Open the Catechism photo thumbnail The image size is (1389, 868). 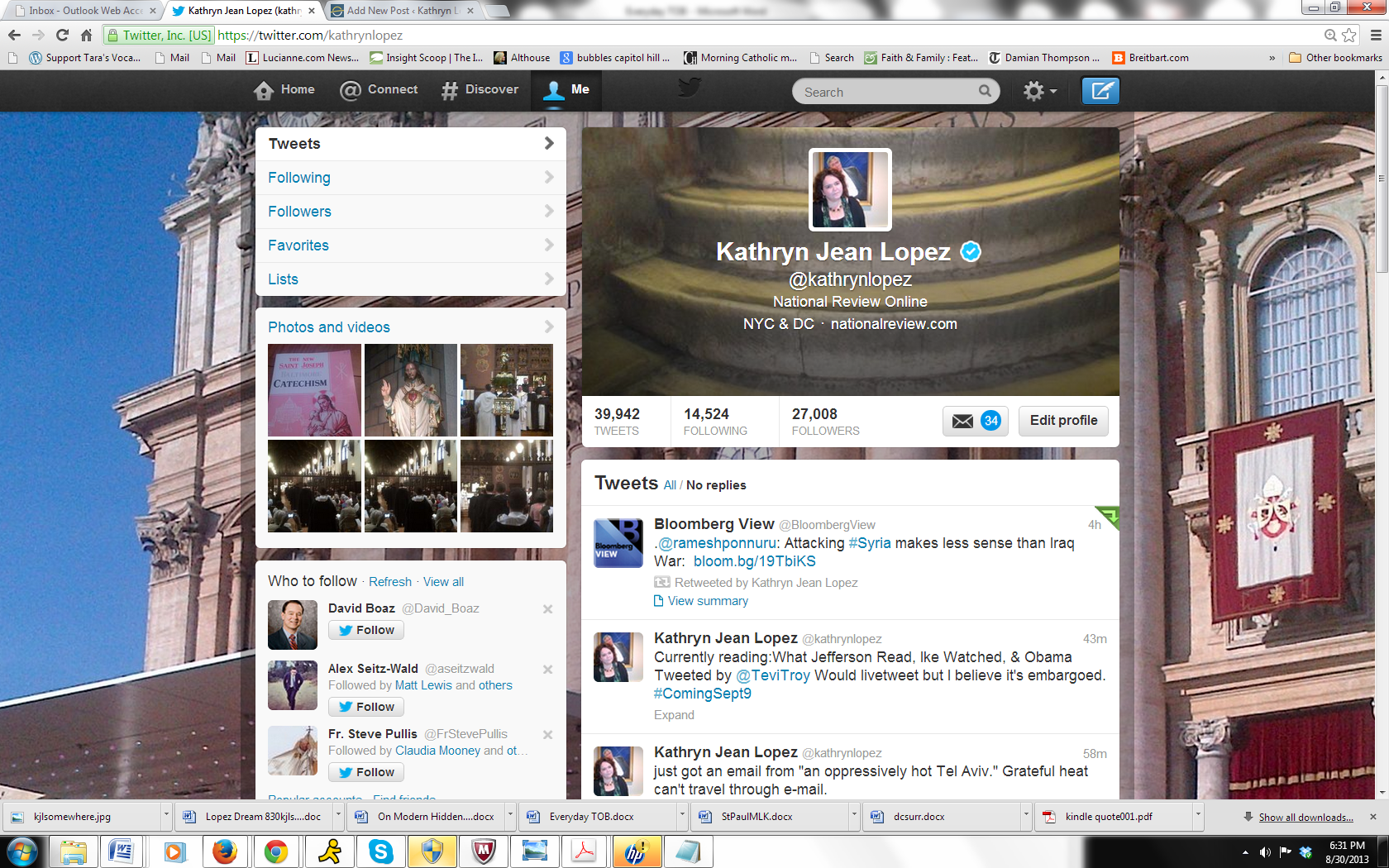314,390
